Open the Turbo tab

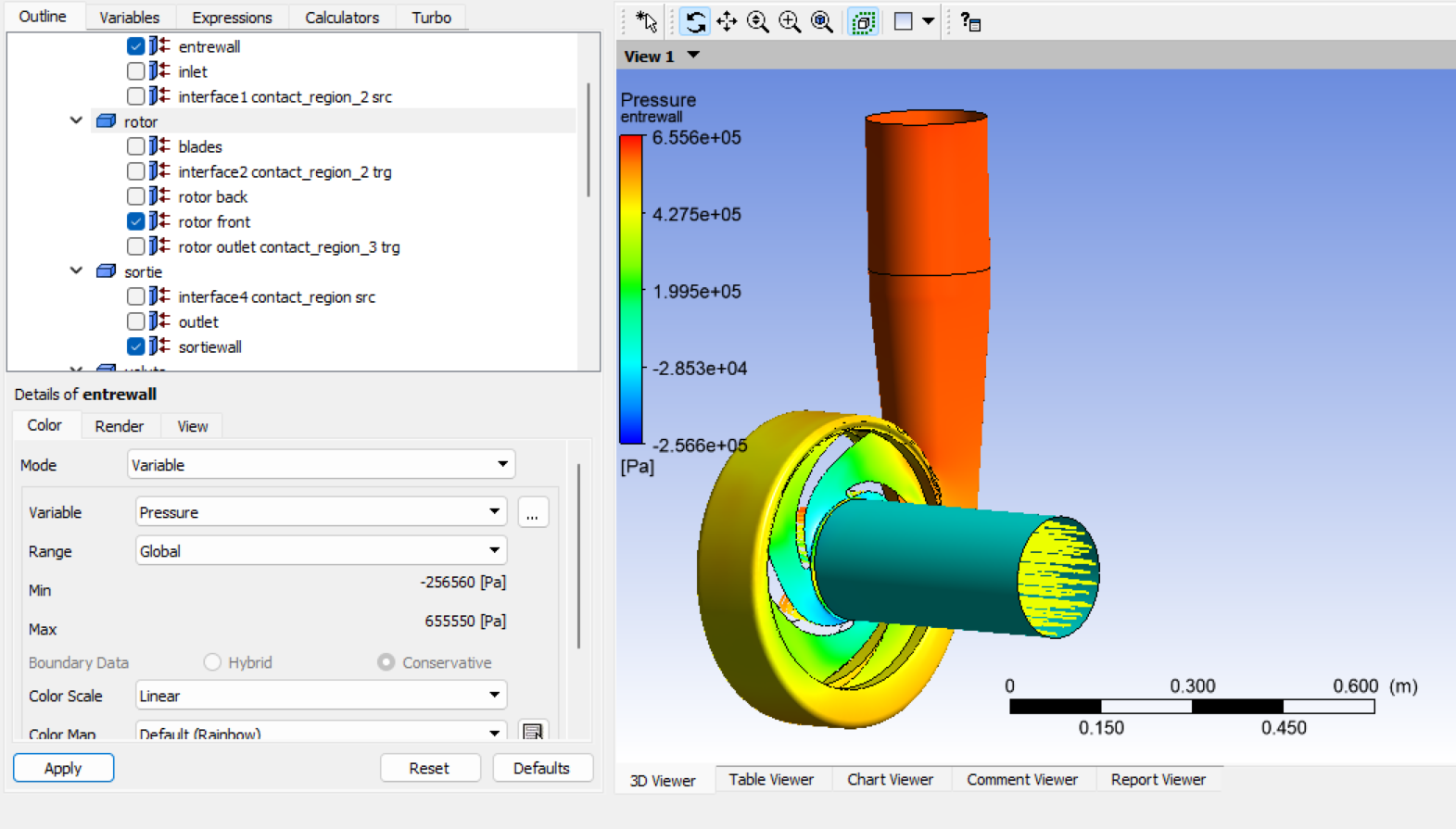(431, 17)
